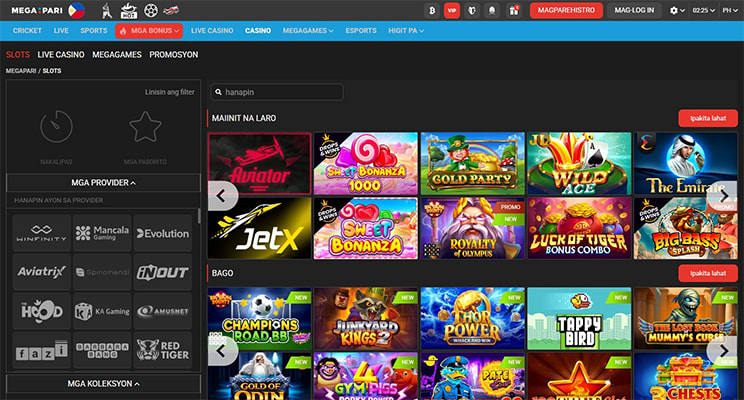Expand the MGA BONUS dropdown
Image resolution: width=744 pixels, height=400 pixels.
pyautogui.click(x=149, y=31)
